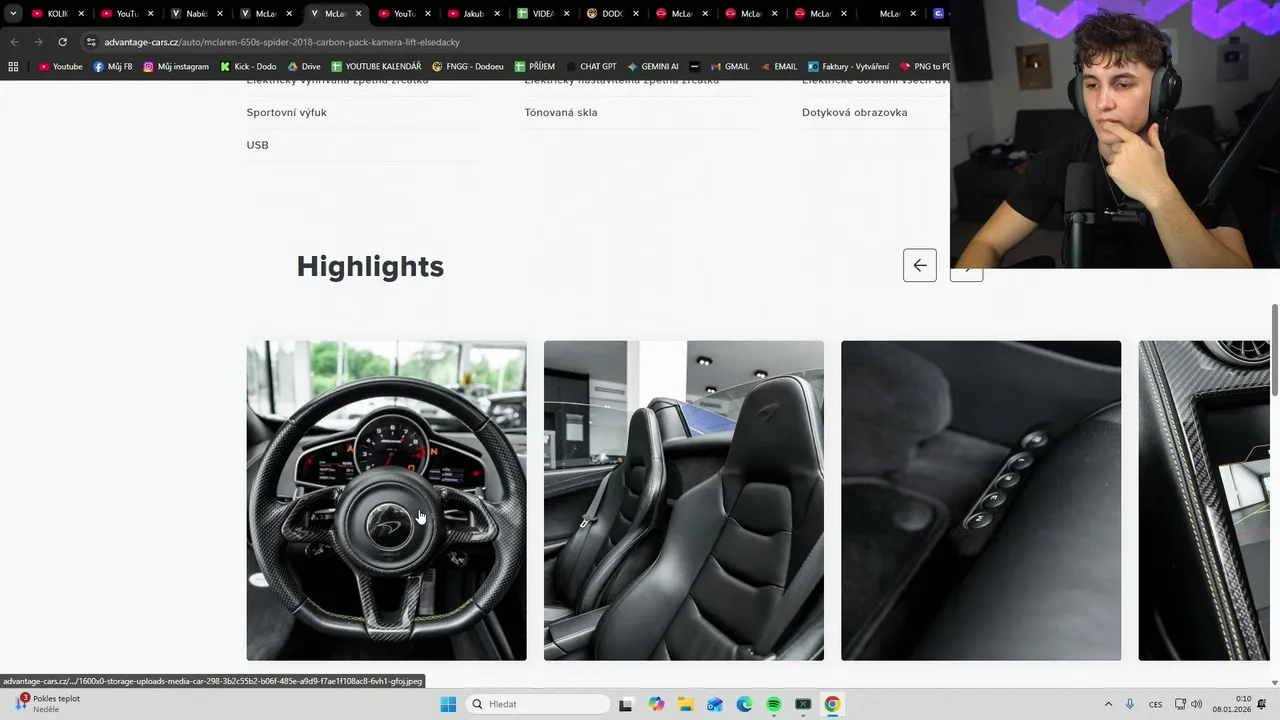Viewport: 1280px width, 720px height.
Task: Open the Xbox Game Bar taskbar icon
Action: coord(802,704)
